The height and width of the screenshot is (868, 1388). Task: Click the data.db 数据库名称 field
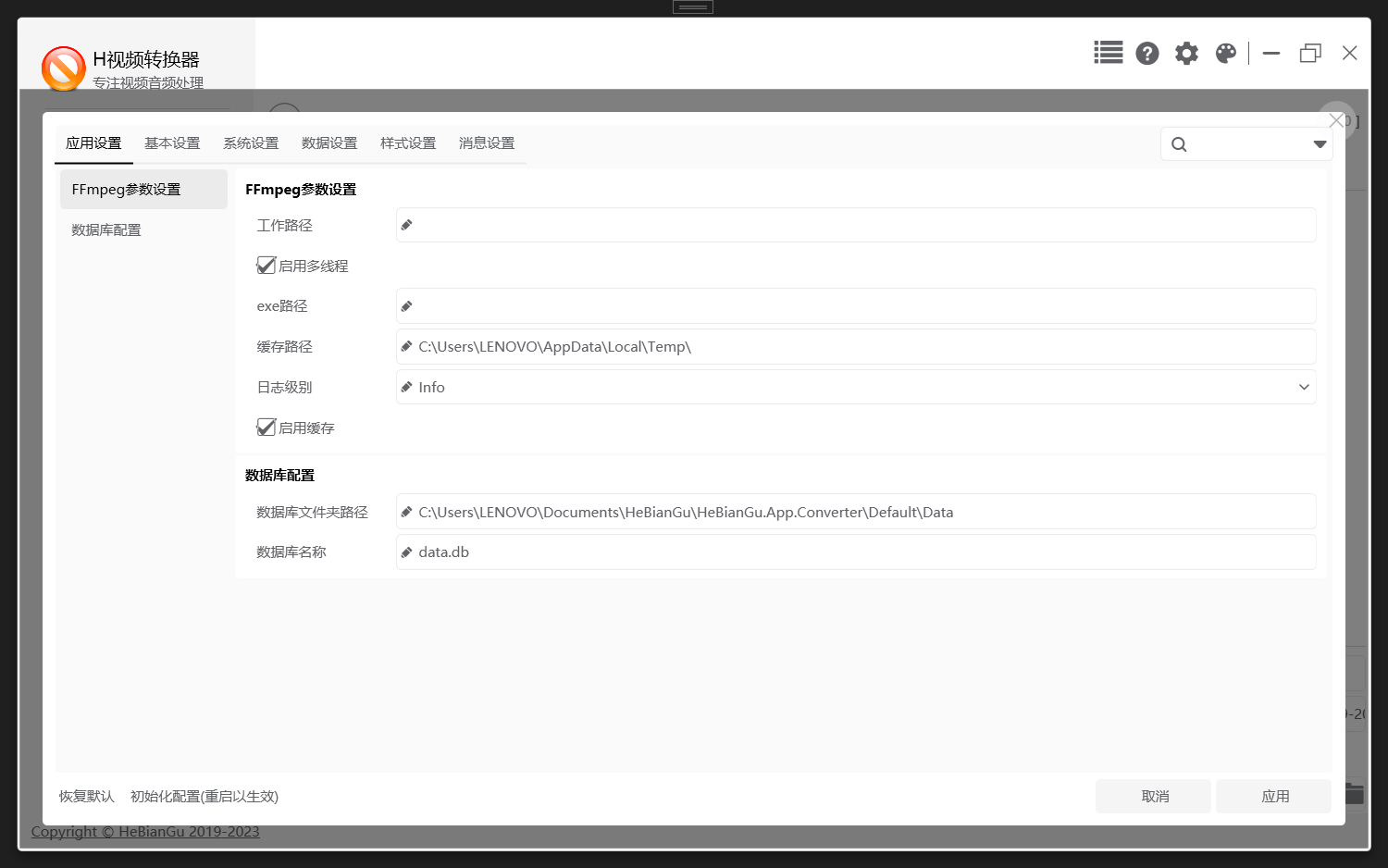[856, 552]
